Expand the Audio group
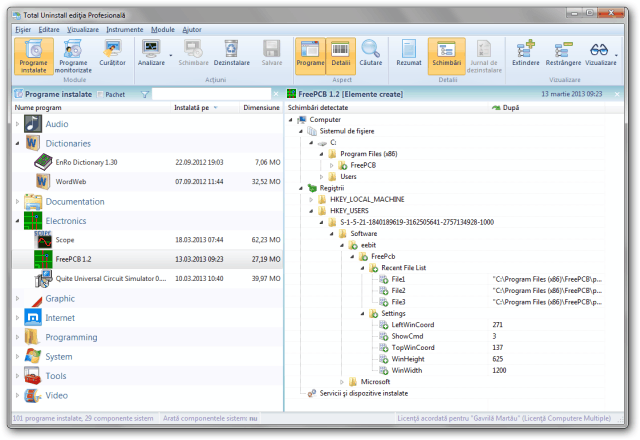640x440 pixels. [x=17, y=124]
